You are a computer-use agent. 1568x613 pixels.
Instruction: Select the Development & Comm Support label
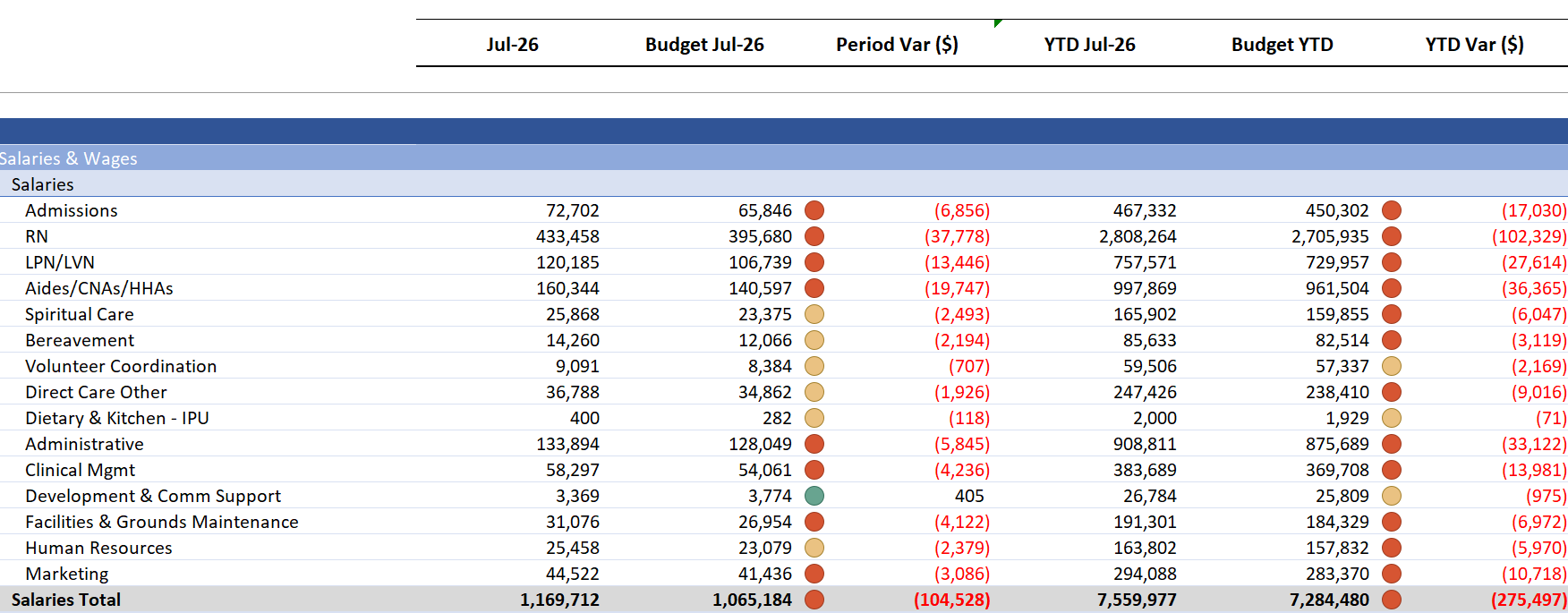pyautogui.click(x=153, y=496)
